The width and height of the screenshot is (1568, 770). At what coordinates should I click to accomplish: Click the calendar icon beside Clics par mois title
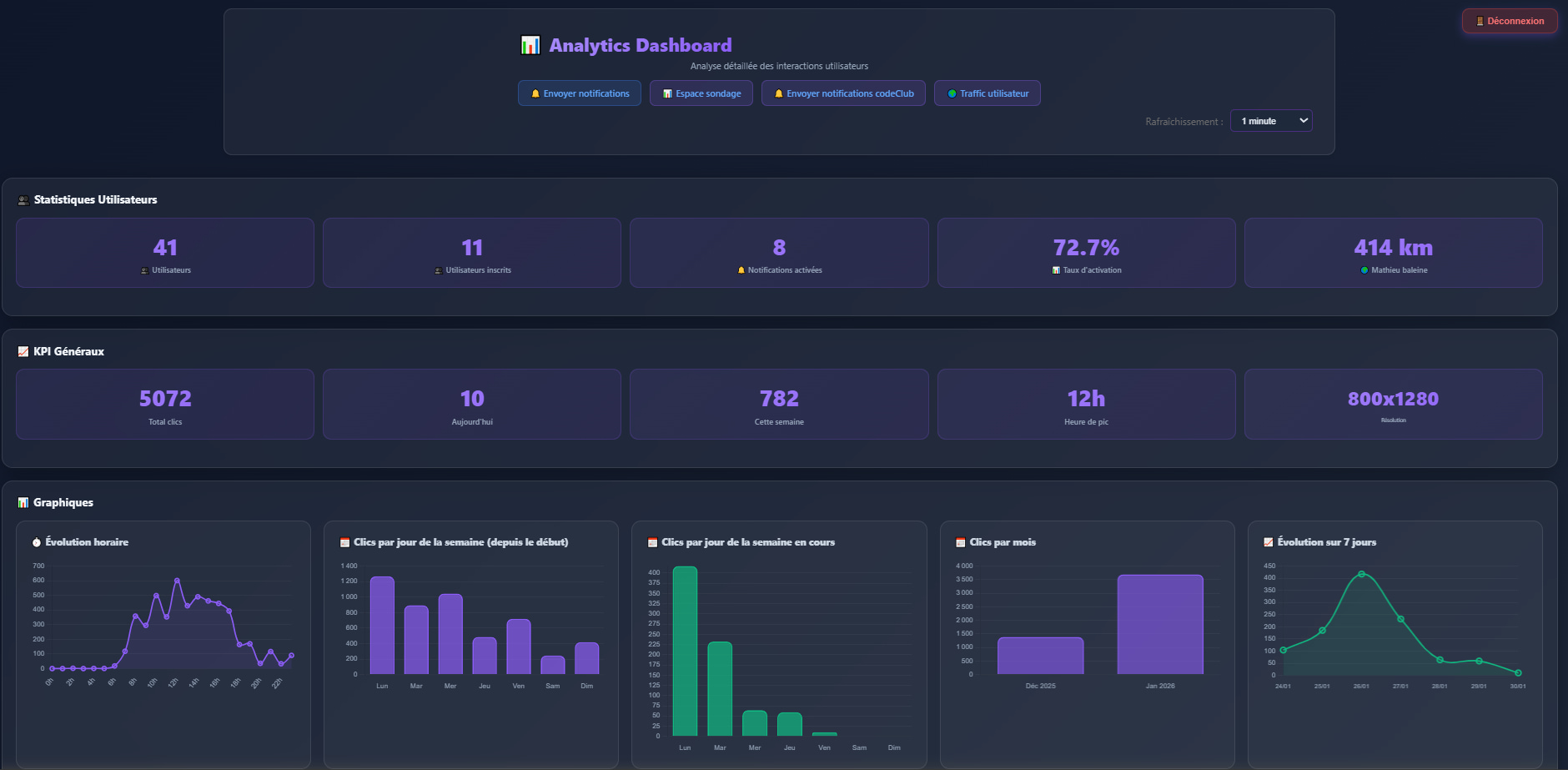coord(959,541)
